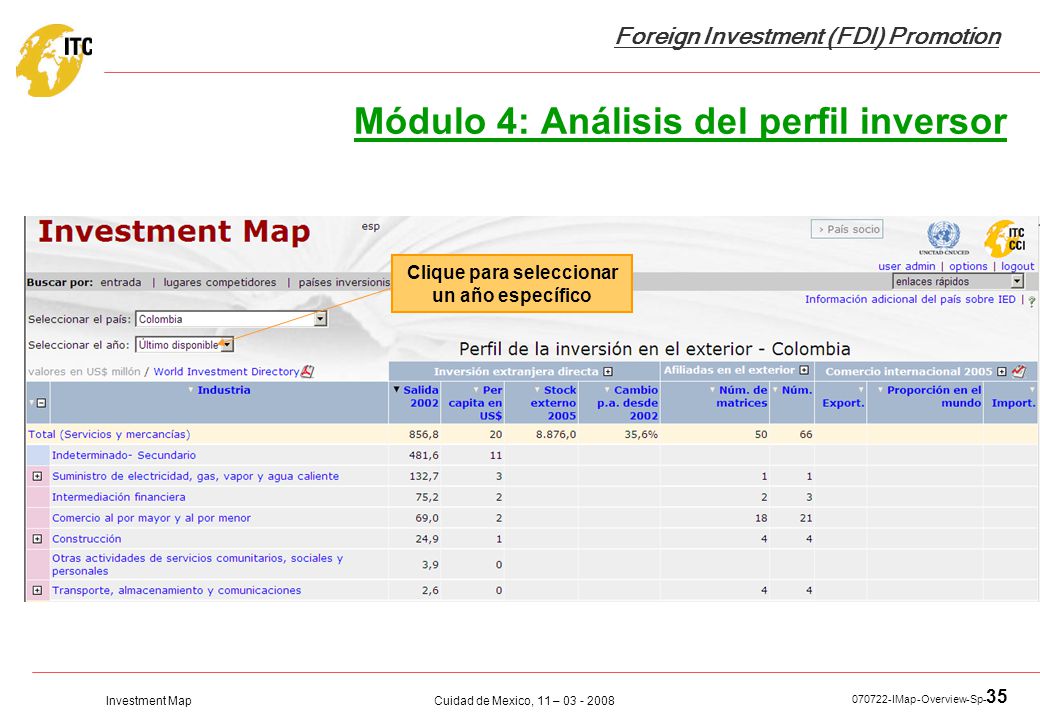Click the 24,9 value in Construcción row
Screen dimensions: 1040x720
pyautogui.click(x=427, y=539)
